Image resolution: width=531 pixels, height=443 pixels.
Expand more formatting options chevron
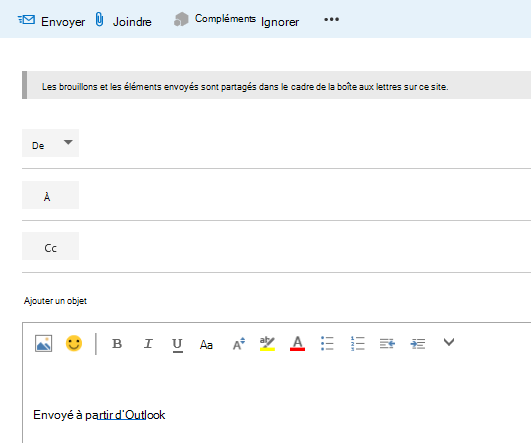pyautogui.click(x=449, y=342)
